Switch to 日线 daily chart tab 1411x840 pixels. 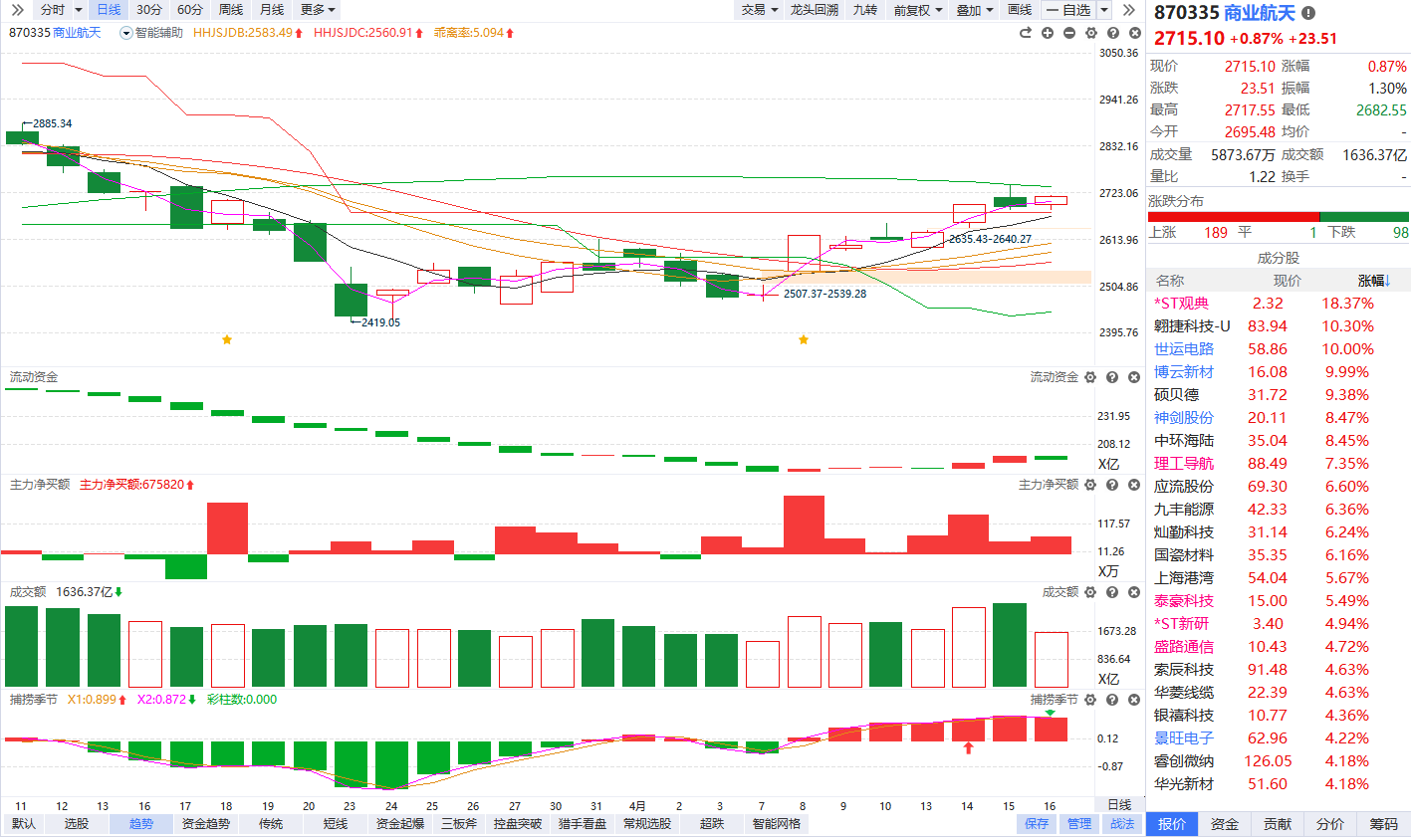(x=109, y=10)
